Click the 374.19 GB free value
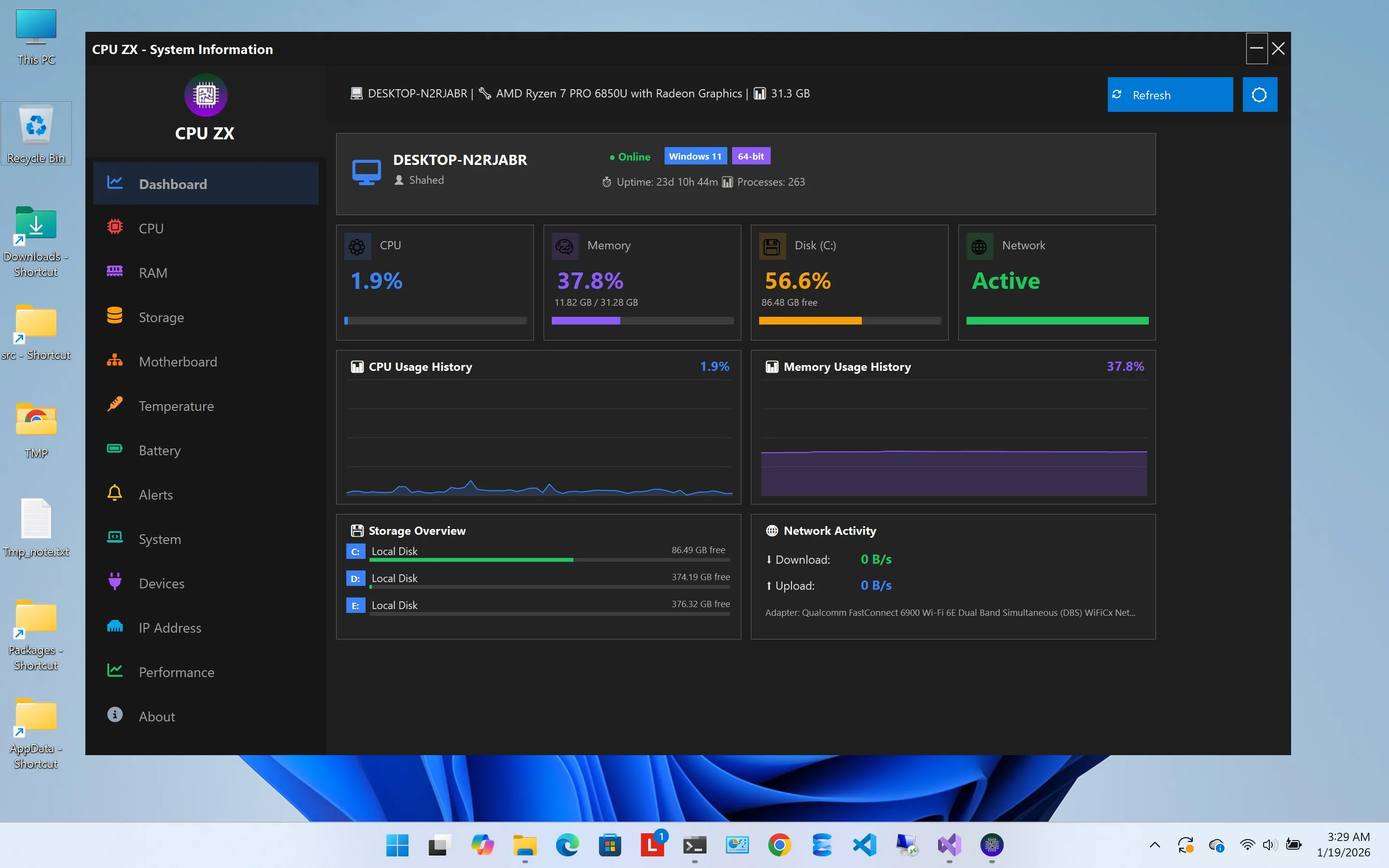This screenshot has width=1389, height=868. (x=700, y=577)
